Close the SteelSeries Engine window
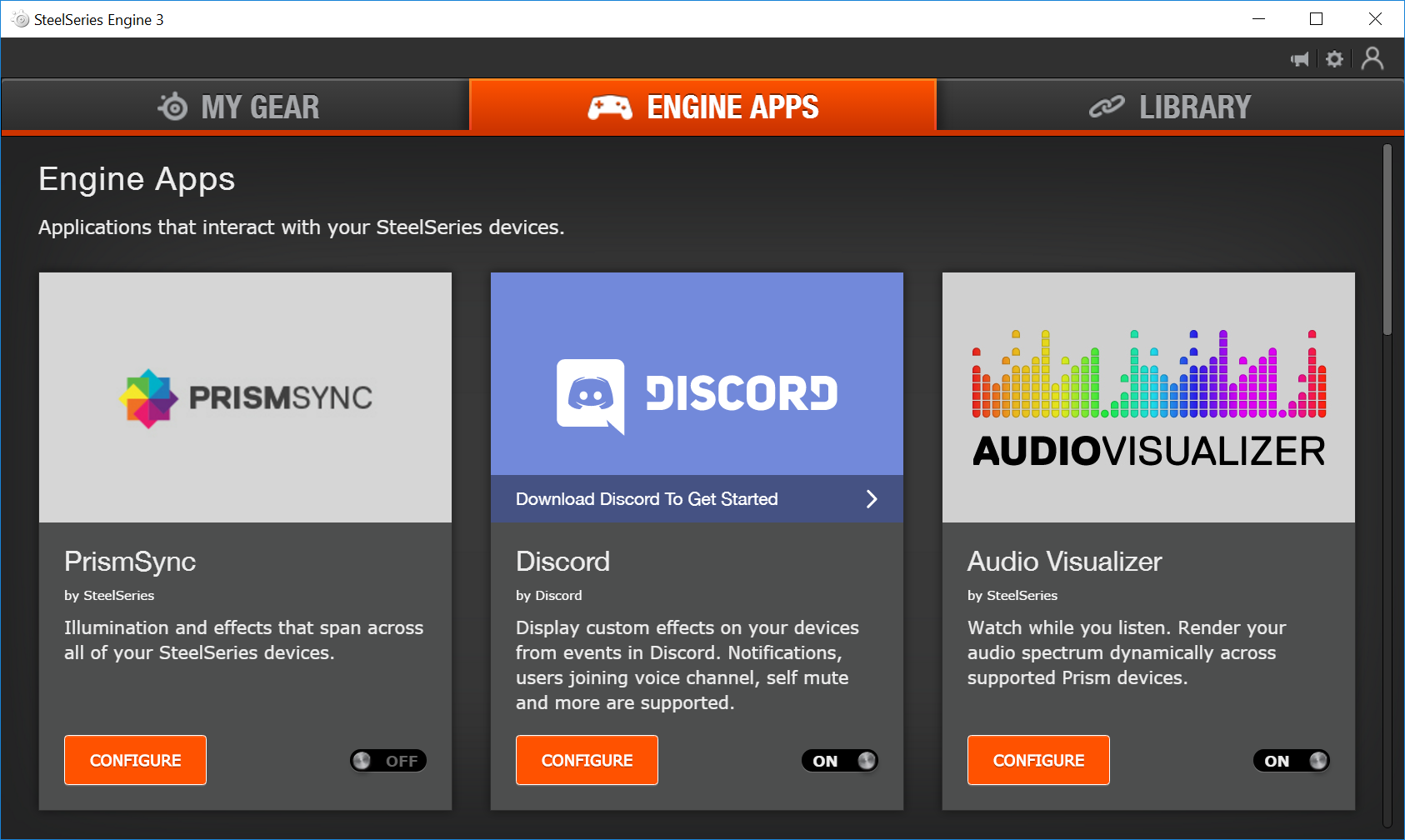 (1375, 19)
